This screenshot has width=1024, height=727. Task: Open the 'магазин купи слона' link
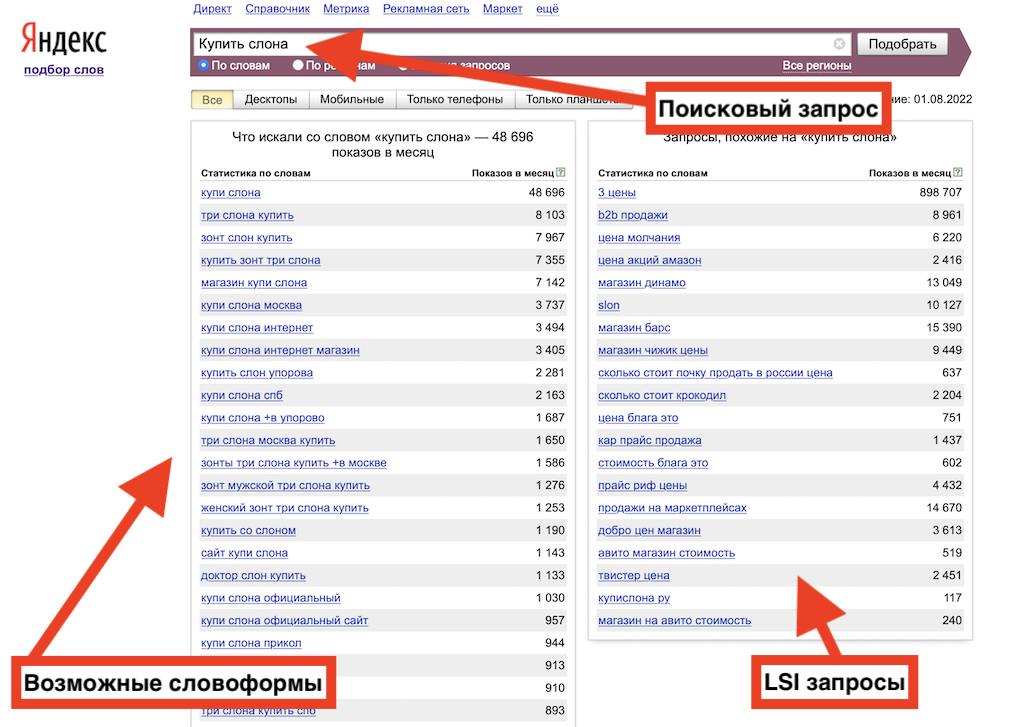[x=254, y=283]
